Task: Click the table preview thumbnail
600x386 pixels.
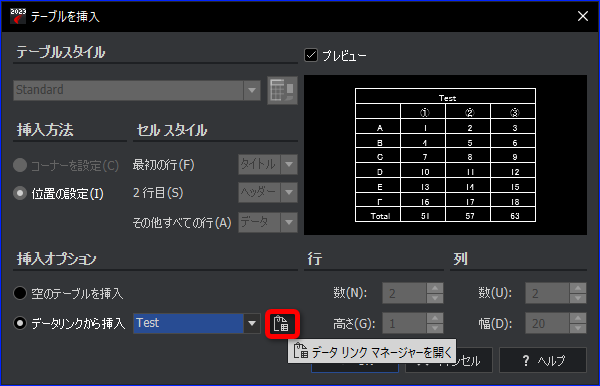Action: 445,155
